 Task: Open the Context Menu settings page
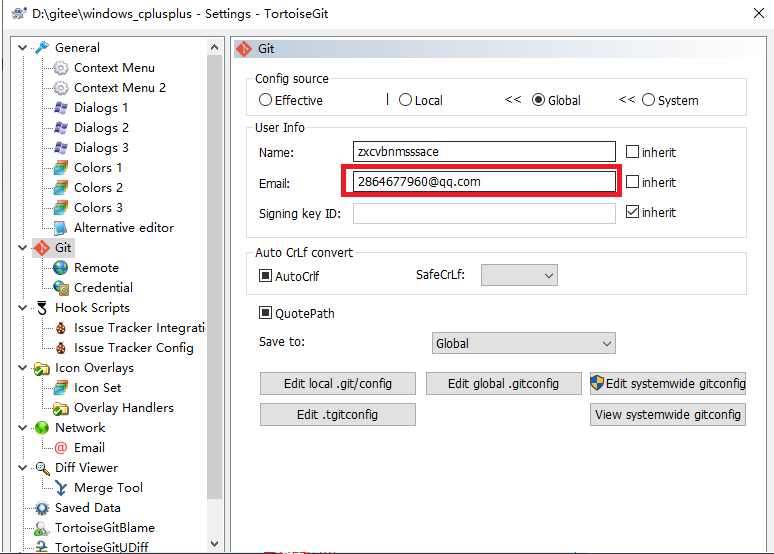pyautogui.click(x=114, y=68)
